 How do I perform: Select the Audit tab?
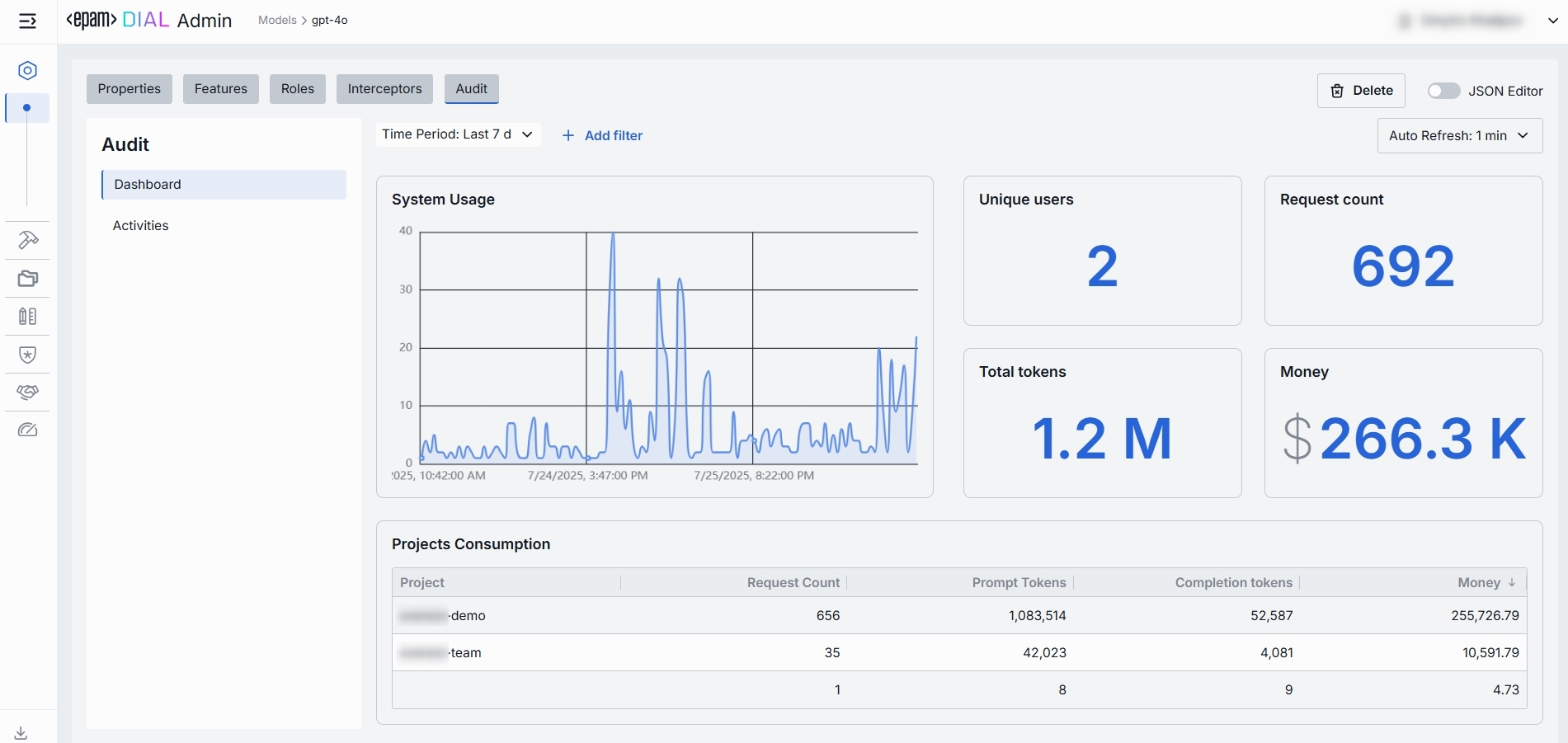click(472, 89)
